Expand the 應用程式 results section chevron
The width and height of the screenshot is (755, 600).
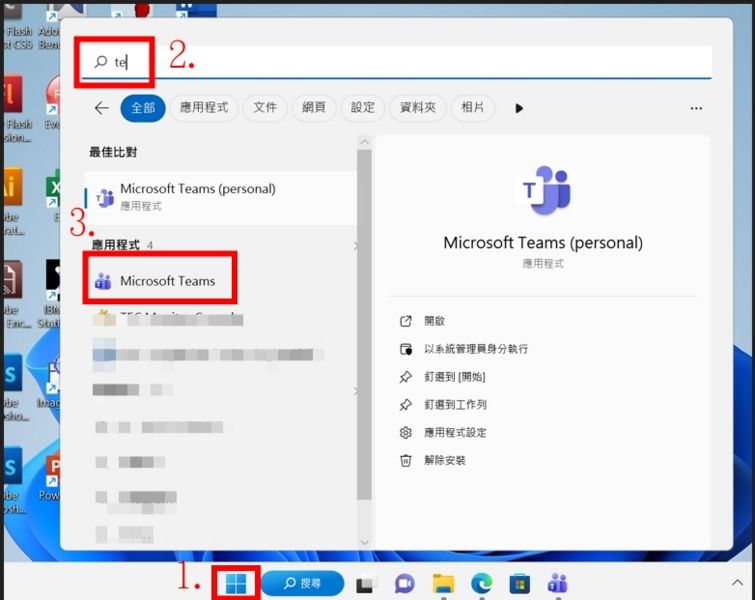tap(355, 245)
